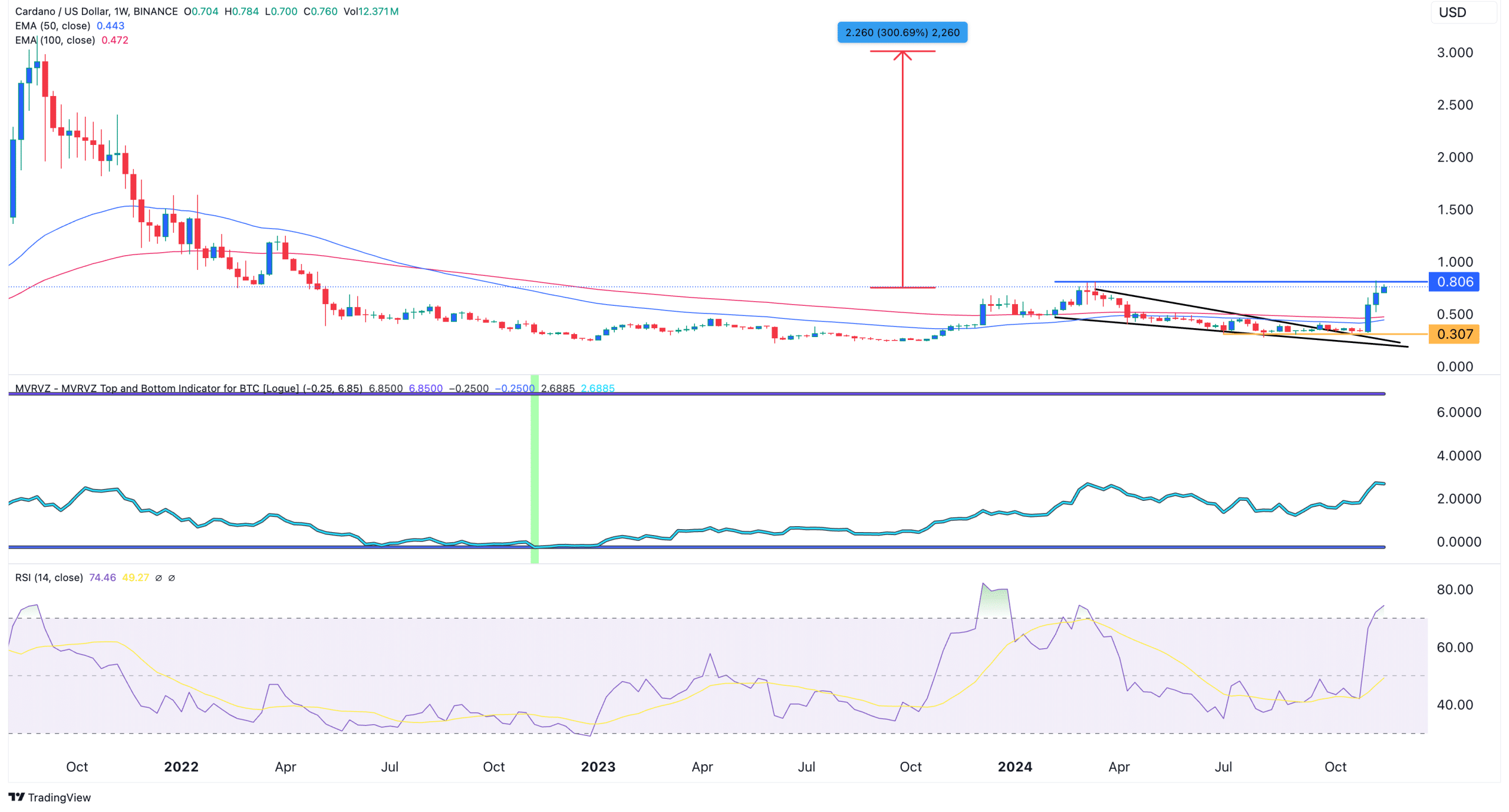
Task: Open the USD currency selector
Action: pos(1463,12)
